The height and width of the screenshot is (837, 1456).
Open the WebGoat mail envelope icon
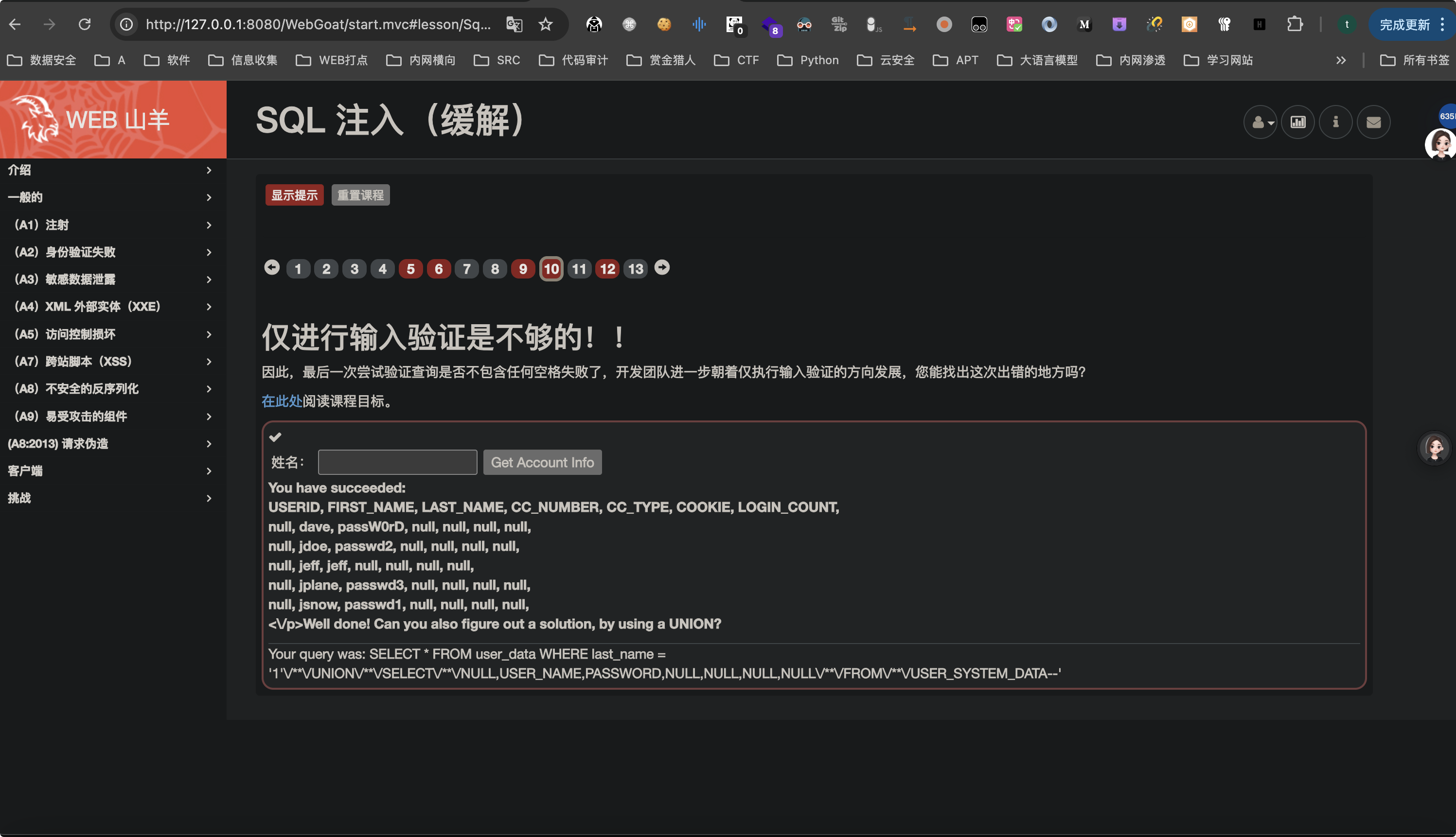pyautogui.click(x=1373, y=122)
